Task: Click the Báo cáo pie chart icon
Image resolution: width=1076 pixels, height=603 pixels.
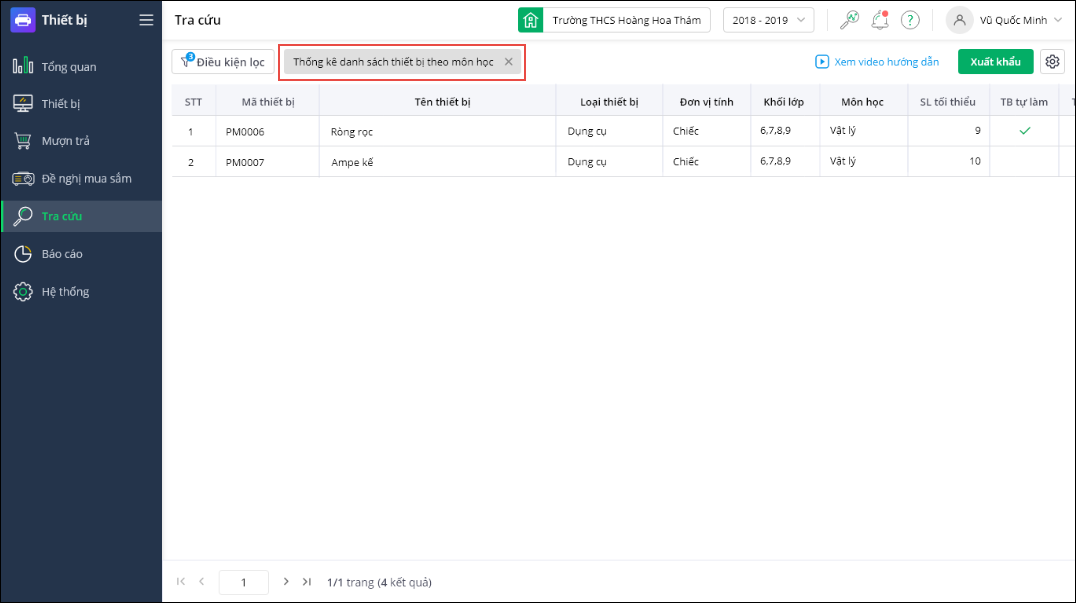Action: coord(23,254)
